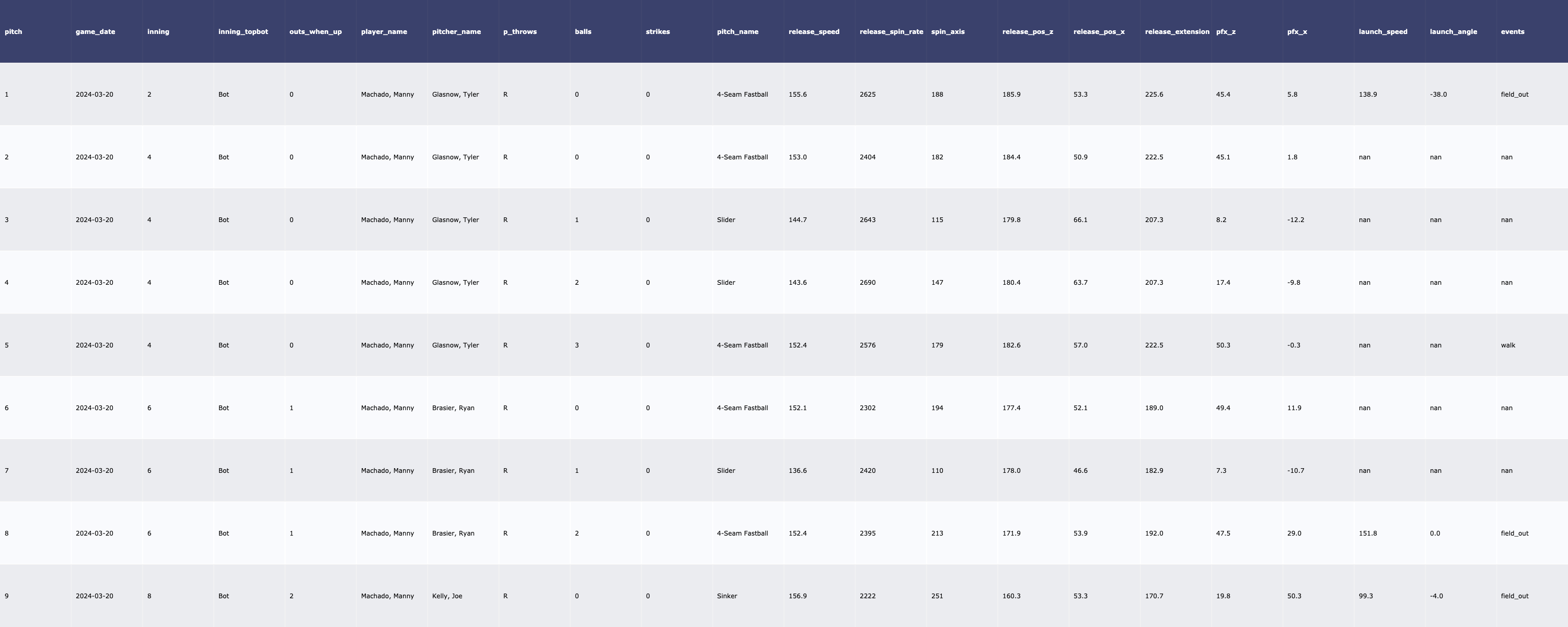Click the balls column header

(x=583, y=32)
